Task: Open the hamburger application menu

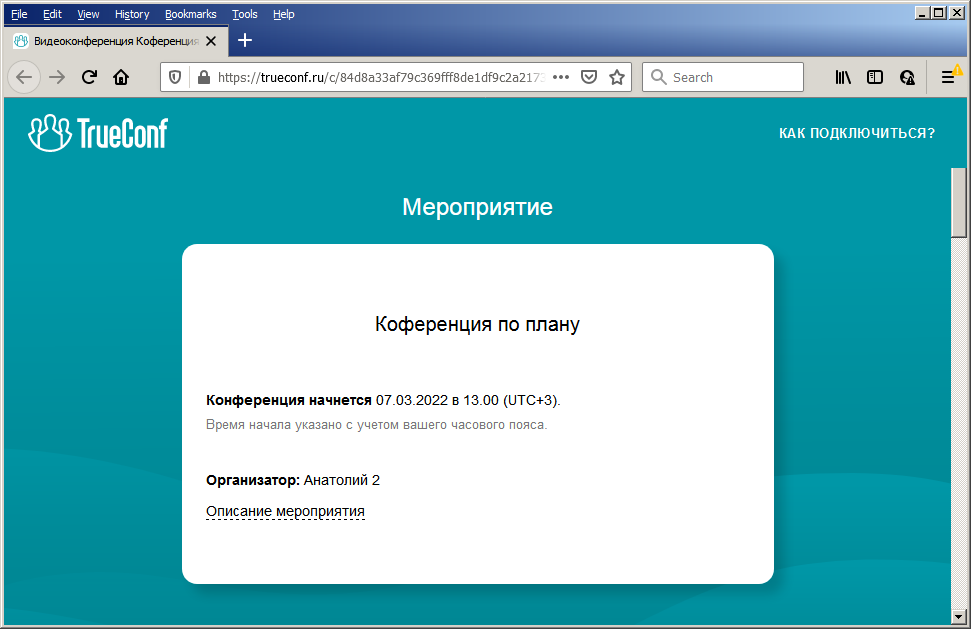Action: coord(948,77)
